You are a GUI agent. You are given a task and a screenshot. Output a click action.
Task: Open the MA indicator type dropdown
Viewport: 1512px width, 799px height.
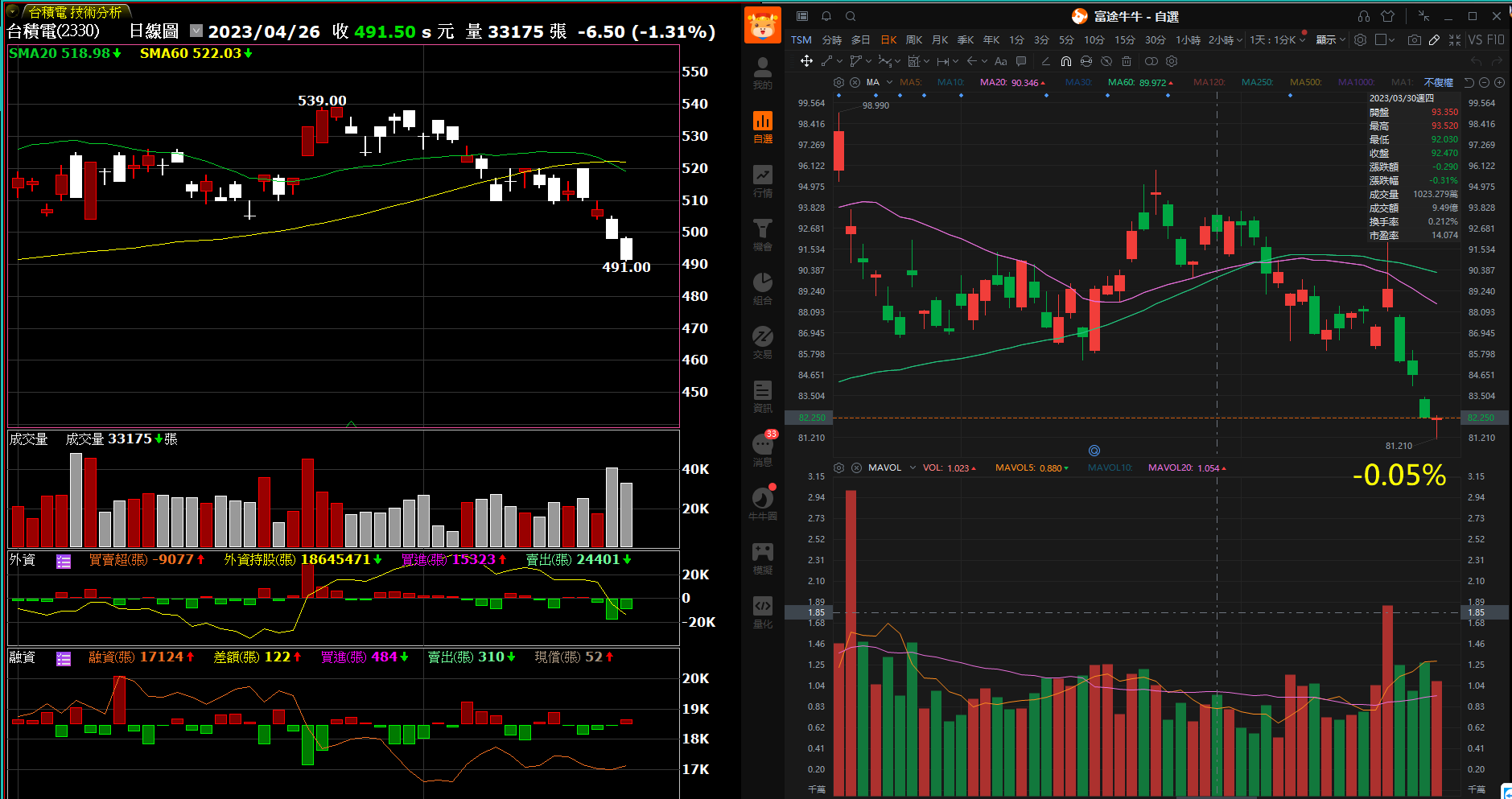point(889,82)
